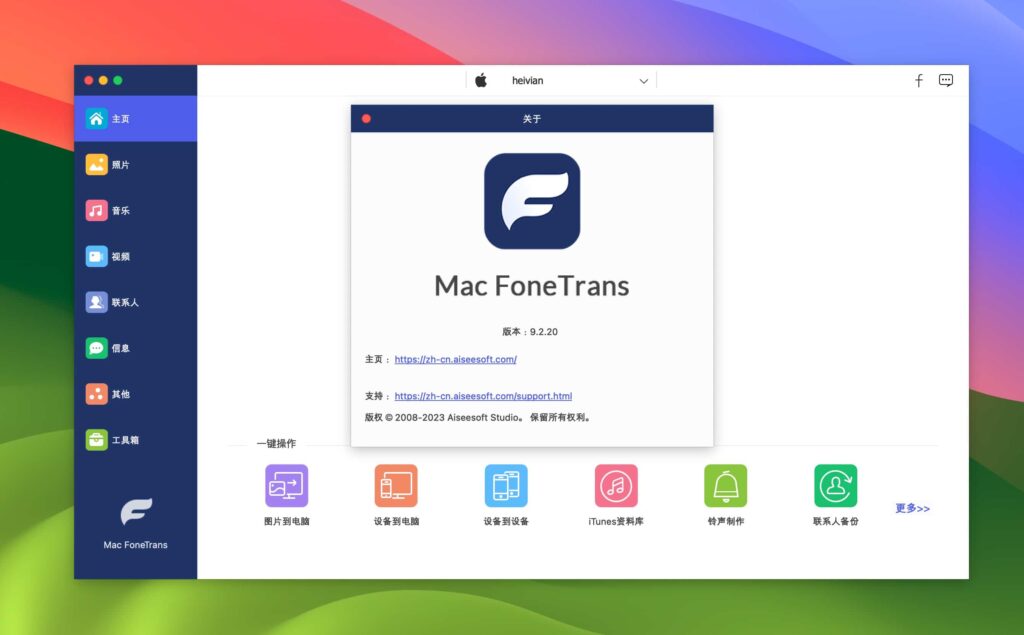Open the 照片 (Photos) section in sidebar
The image size is (1024, 635).
tap(135, 164)
